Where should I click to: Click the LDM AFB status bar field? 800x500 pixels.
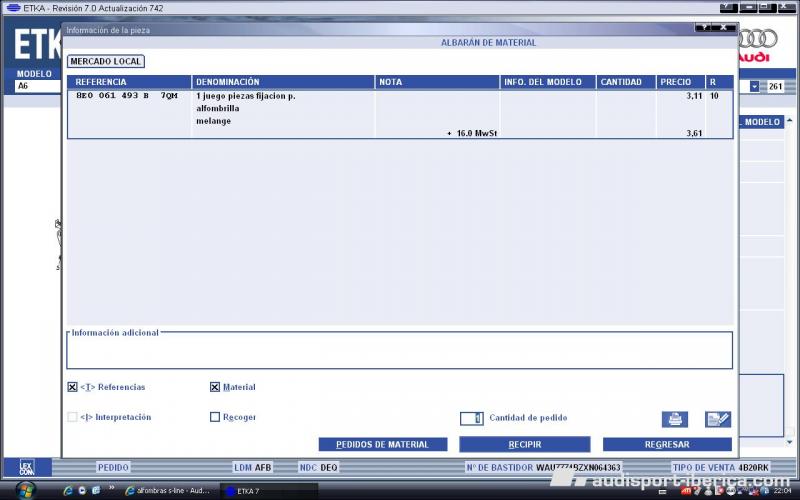click(x=253, y=467)
